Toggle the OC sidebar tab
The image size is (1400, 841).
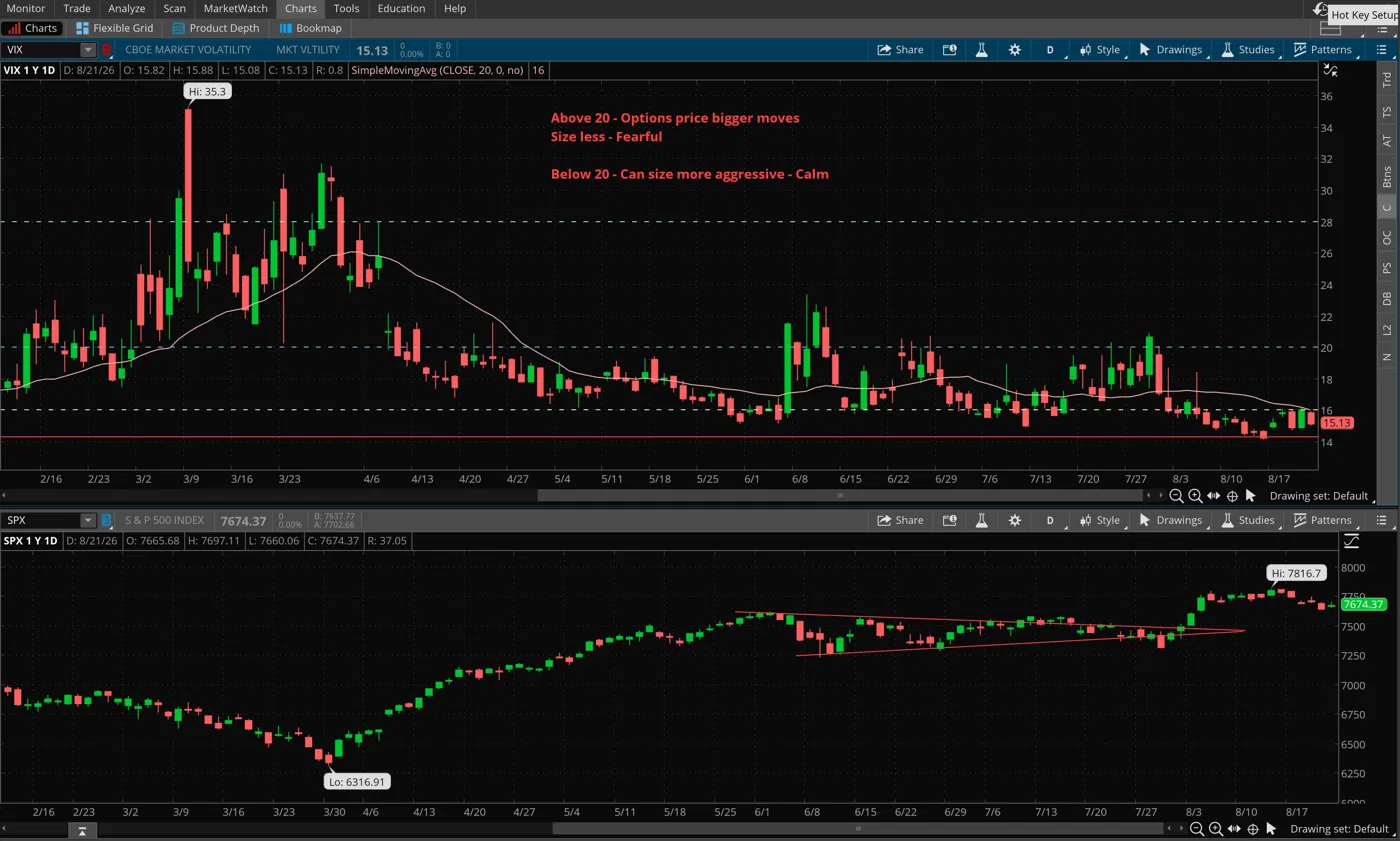click(x=1386, y=237)
